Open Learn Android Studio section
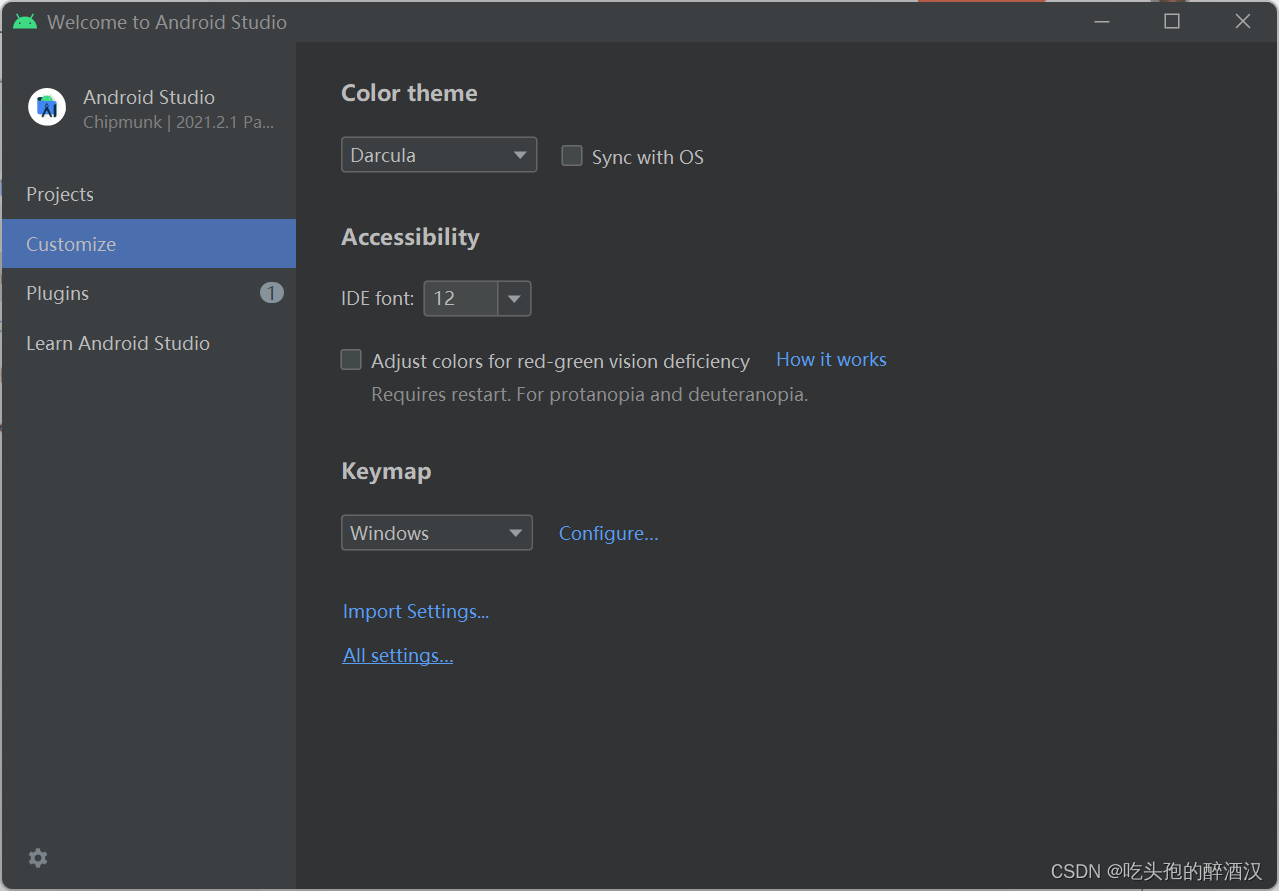This screenshot has height=891, width=1279. coord(118,343)
